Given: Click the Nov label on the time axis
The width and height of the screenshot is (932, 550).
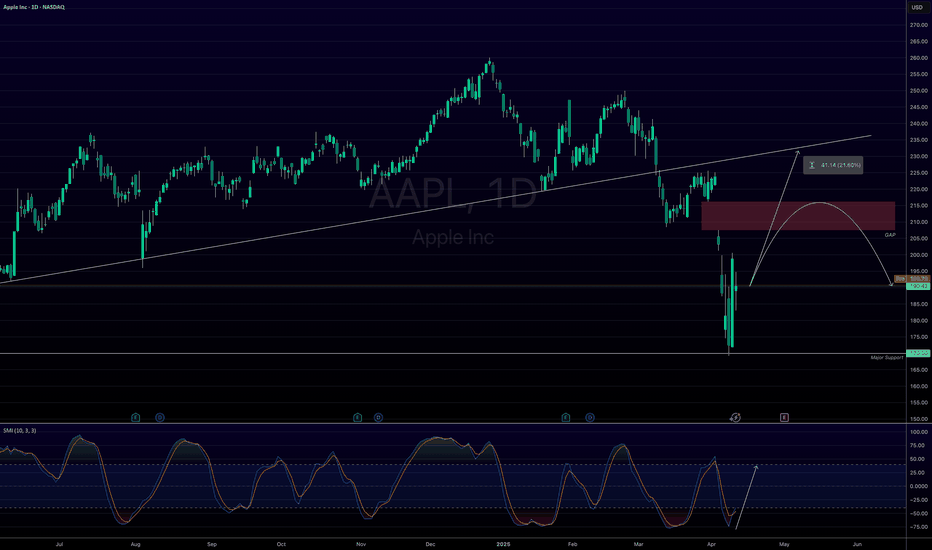Looking at the screenshot, I should 361,544.
